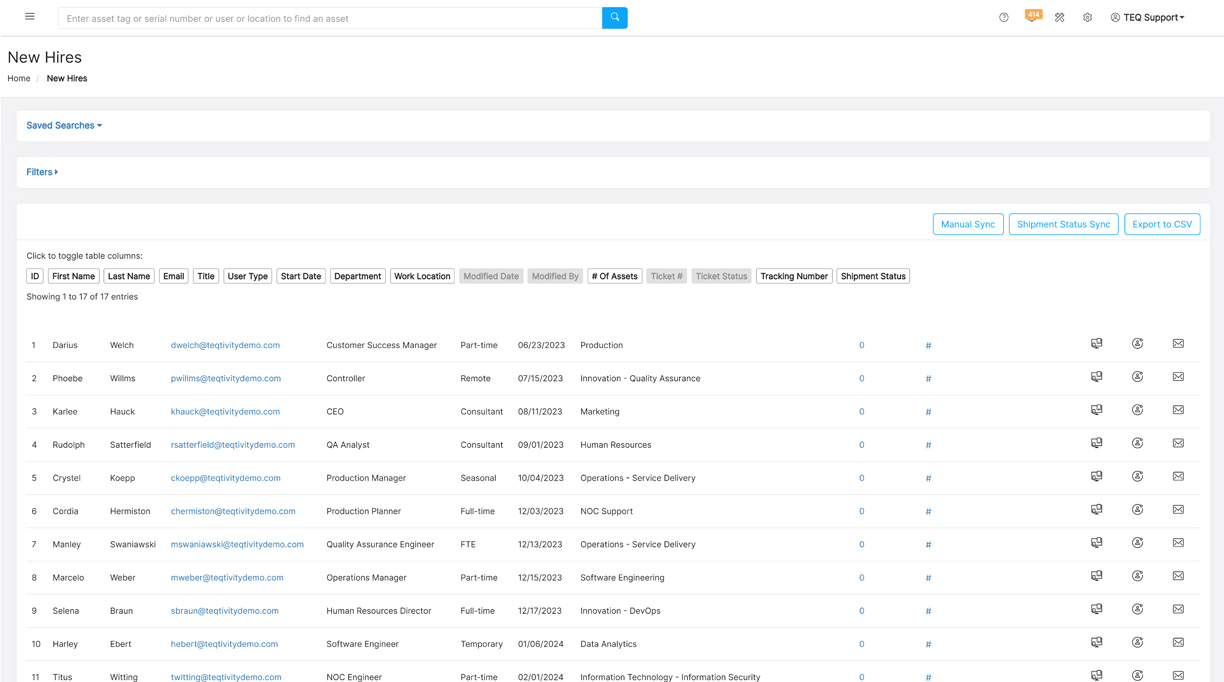Screen dimensions: 1224x682
Task: Hide the Tracking Number column
Action: (x=794, y=276)
